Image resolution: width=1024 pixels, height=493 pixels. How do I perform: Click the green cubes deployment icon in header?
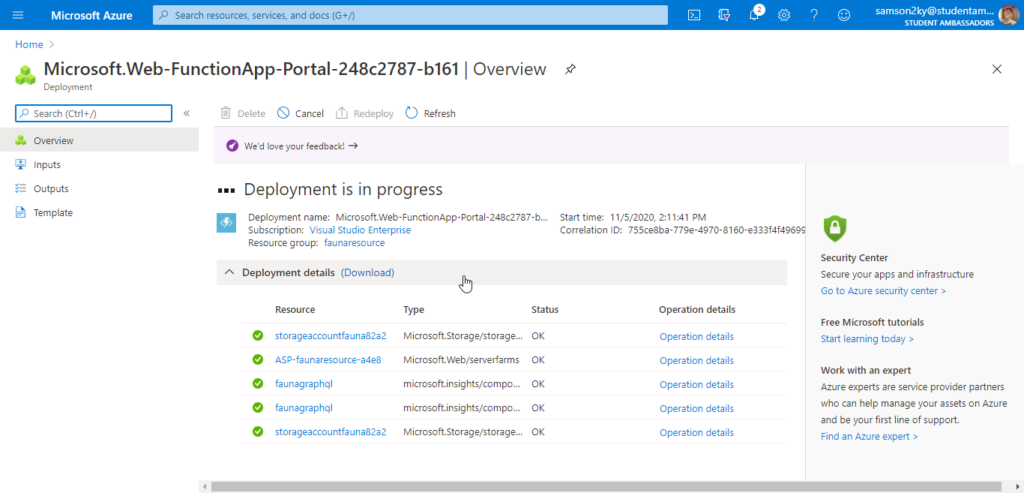click(25, 75)
